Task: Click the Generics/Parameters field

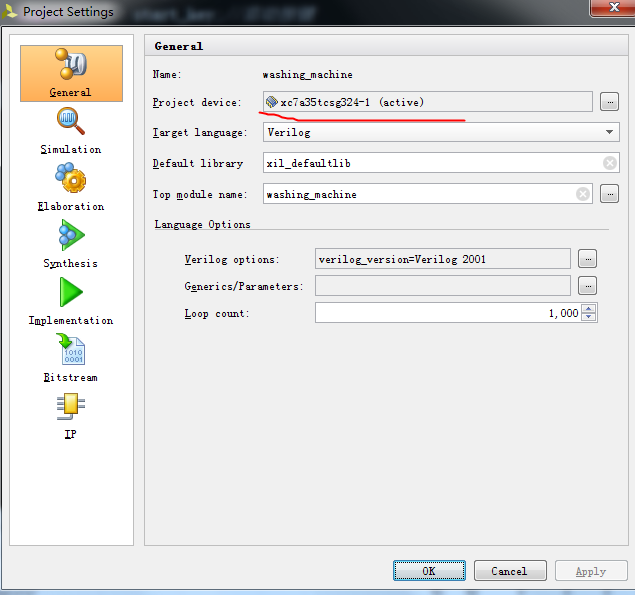Action: (443, 286)
